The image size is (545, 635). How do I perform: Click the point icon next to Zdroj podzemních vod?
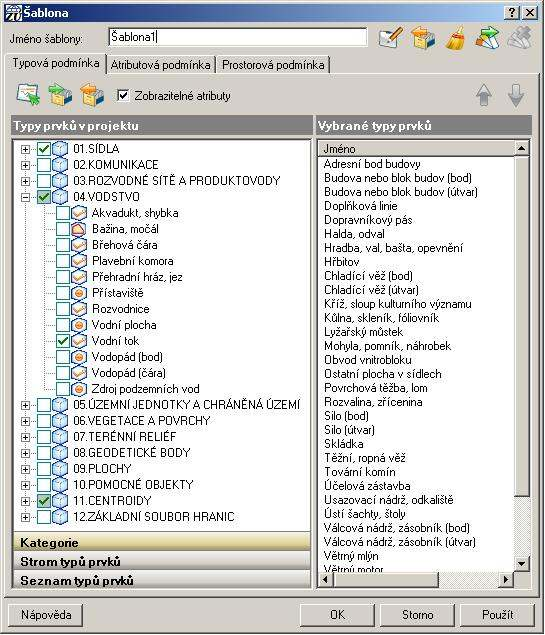(79, 389)
